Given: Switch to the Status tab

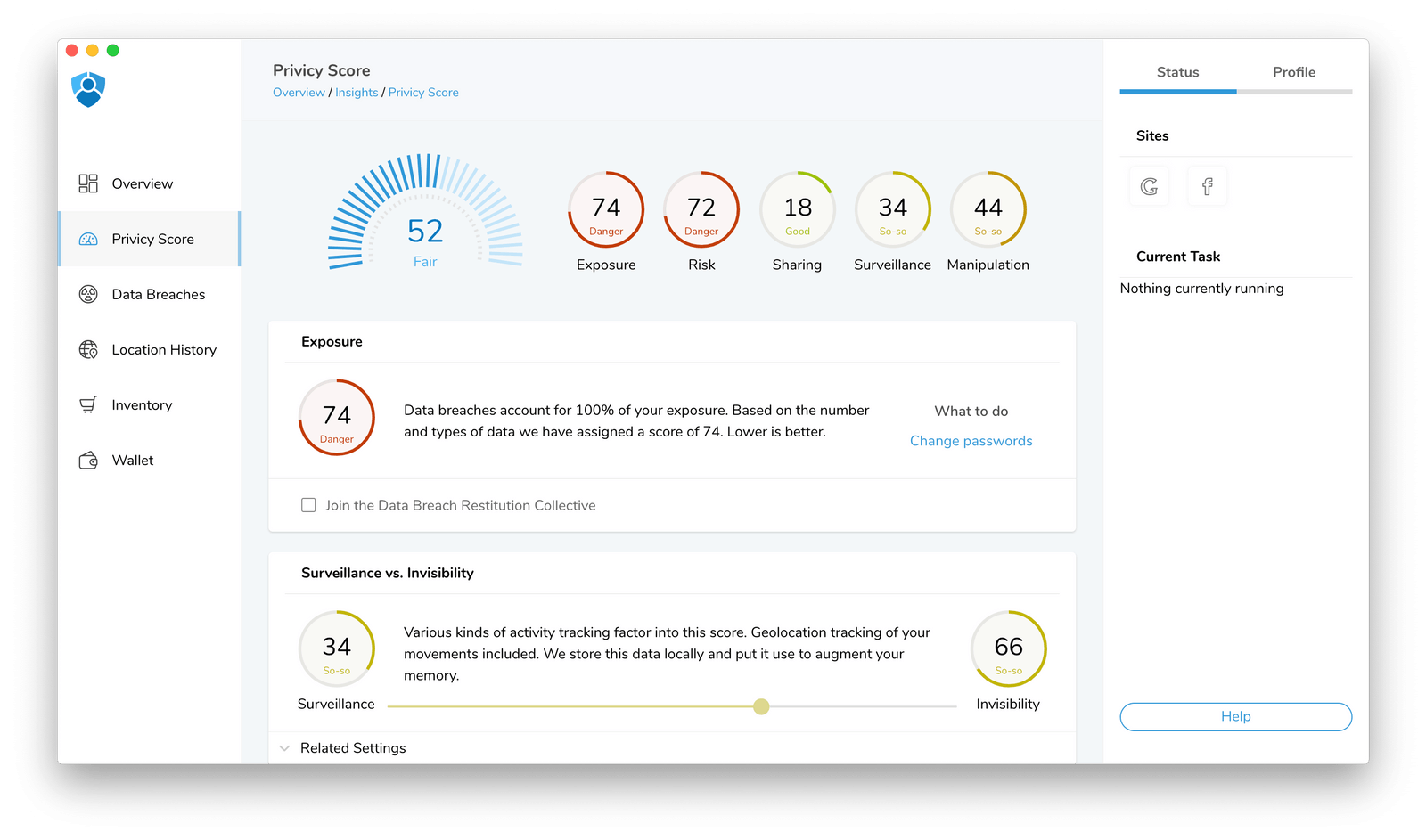Looking at the screenshot, I should (1177, 72).
